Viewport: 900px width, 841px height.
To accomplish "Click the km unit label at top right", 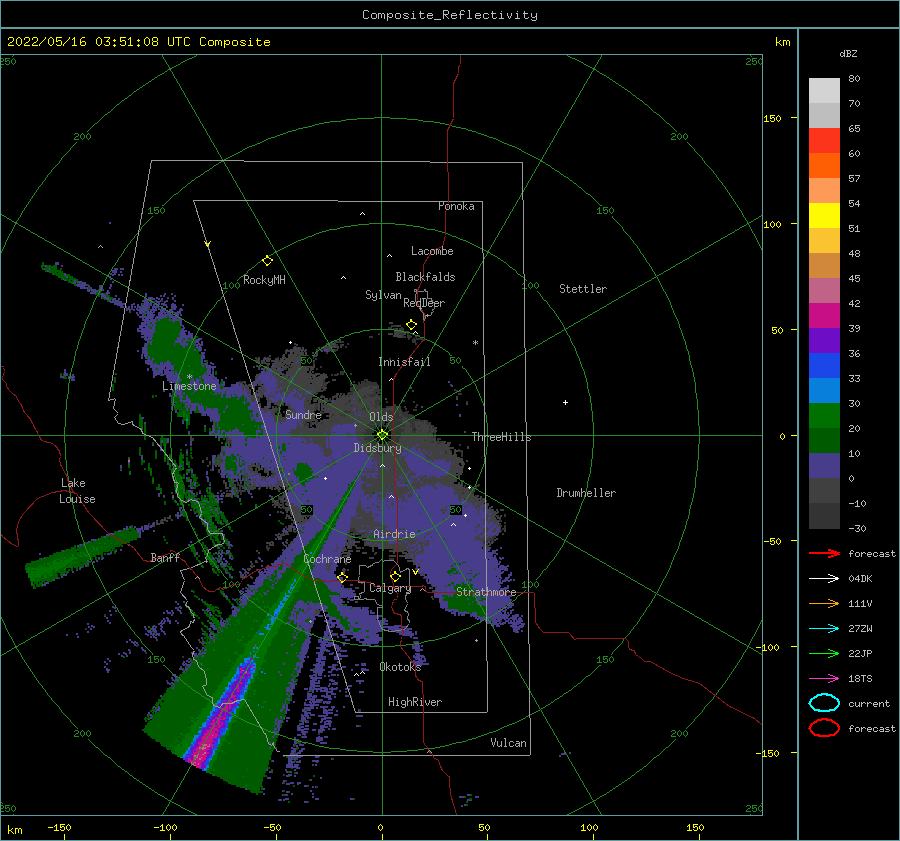I will 782,42.
